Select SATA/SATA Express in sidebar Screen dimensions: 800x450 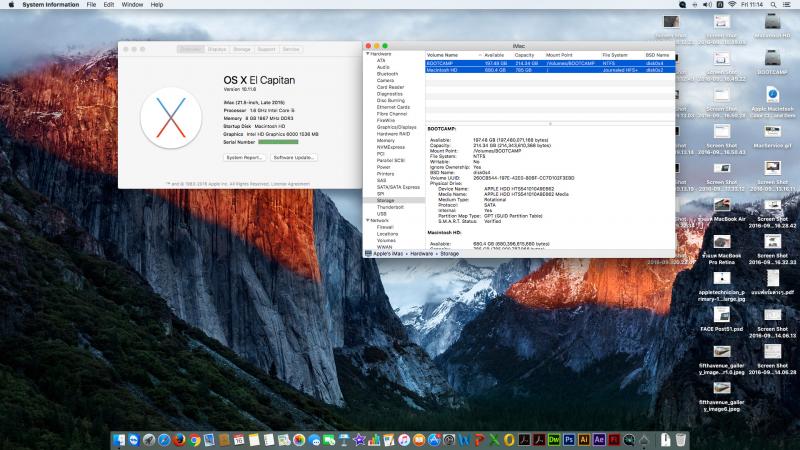pos(398,187)
